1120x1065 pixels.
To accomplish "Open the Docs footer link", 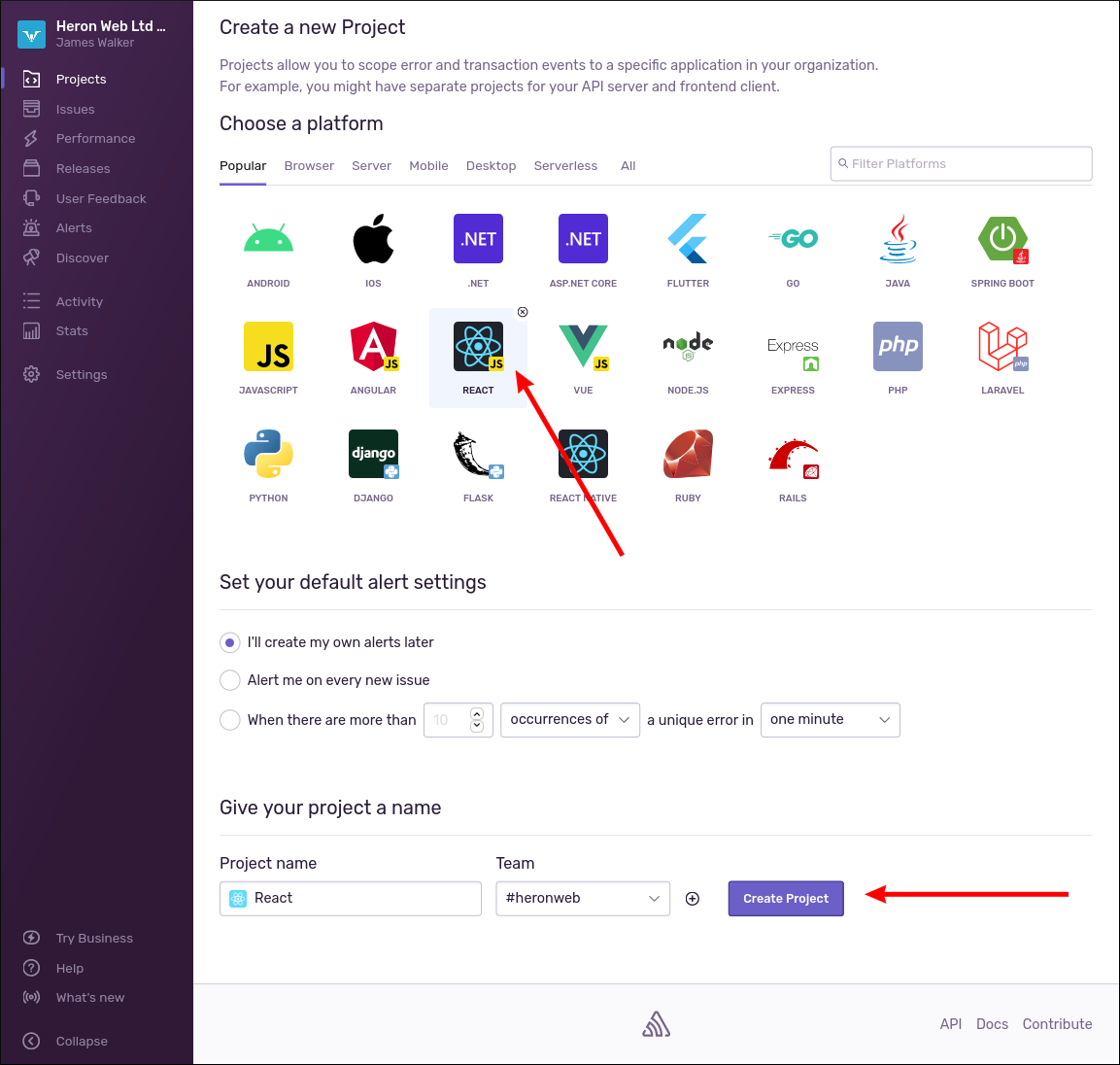I will tap(992, 1024).
